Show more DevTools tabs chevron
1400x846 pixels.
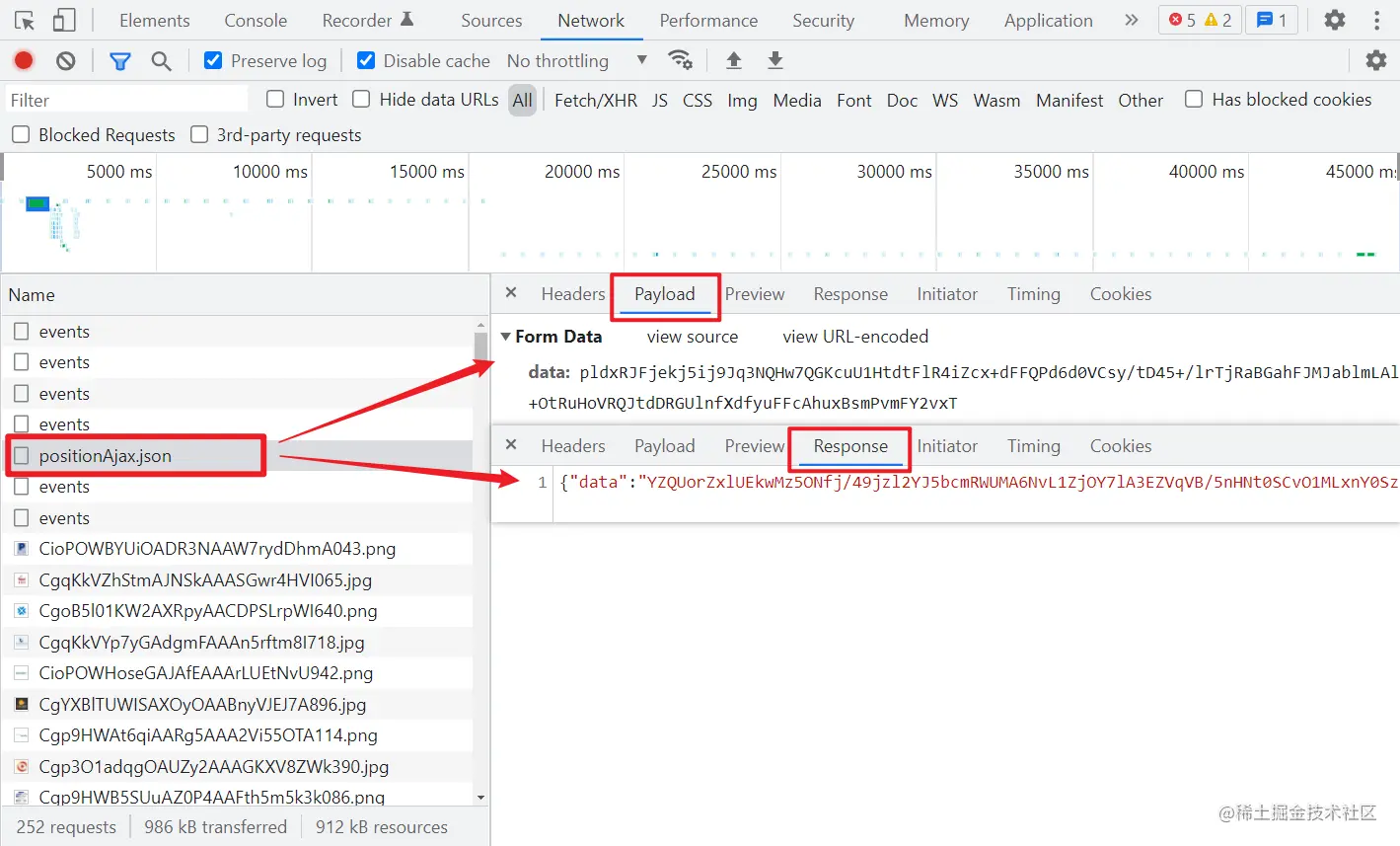(1131, 20)
